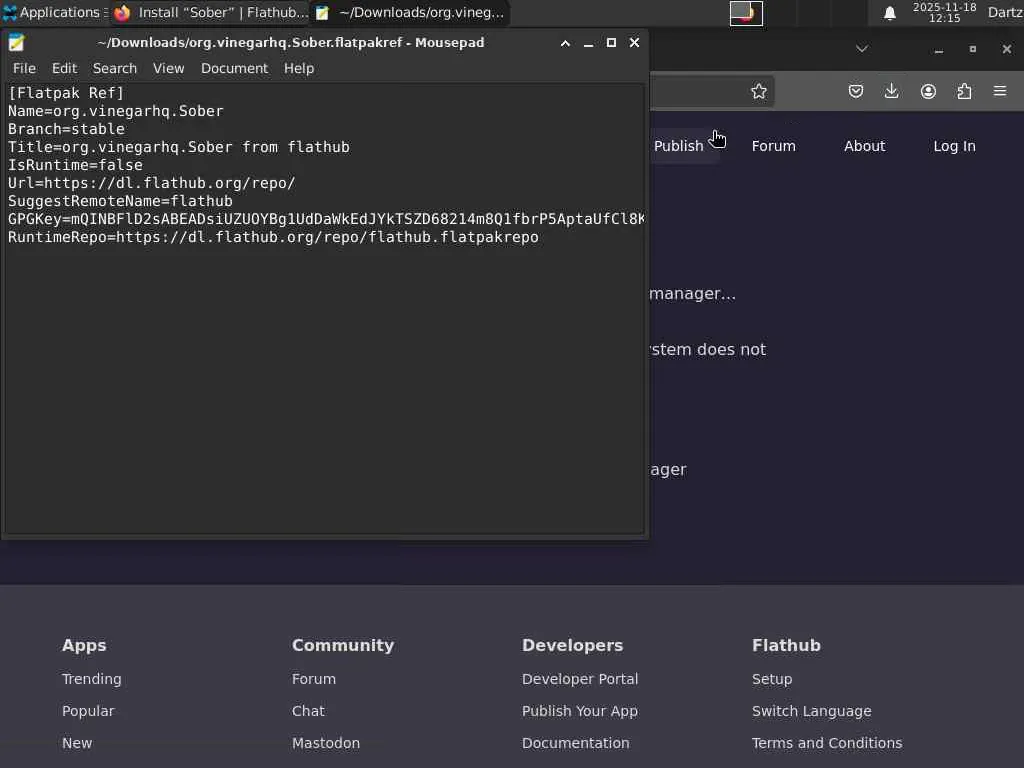Click the GPGKey line in editor
The width and height of the screenshot is (1024, 768).
point(300,219)
